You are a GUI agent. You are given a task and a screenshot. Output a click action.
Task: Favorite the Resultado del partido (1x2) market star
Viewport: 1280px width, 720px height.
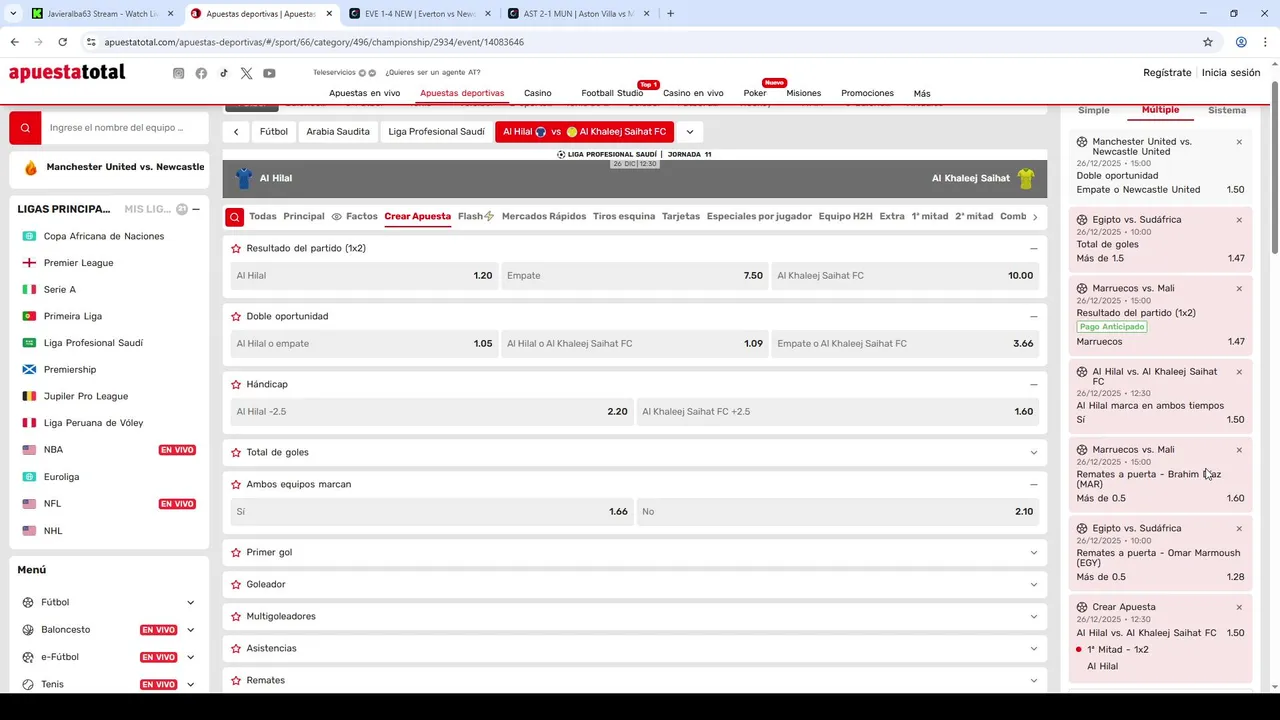click(236, 248)
